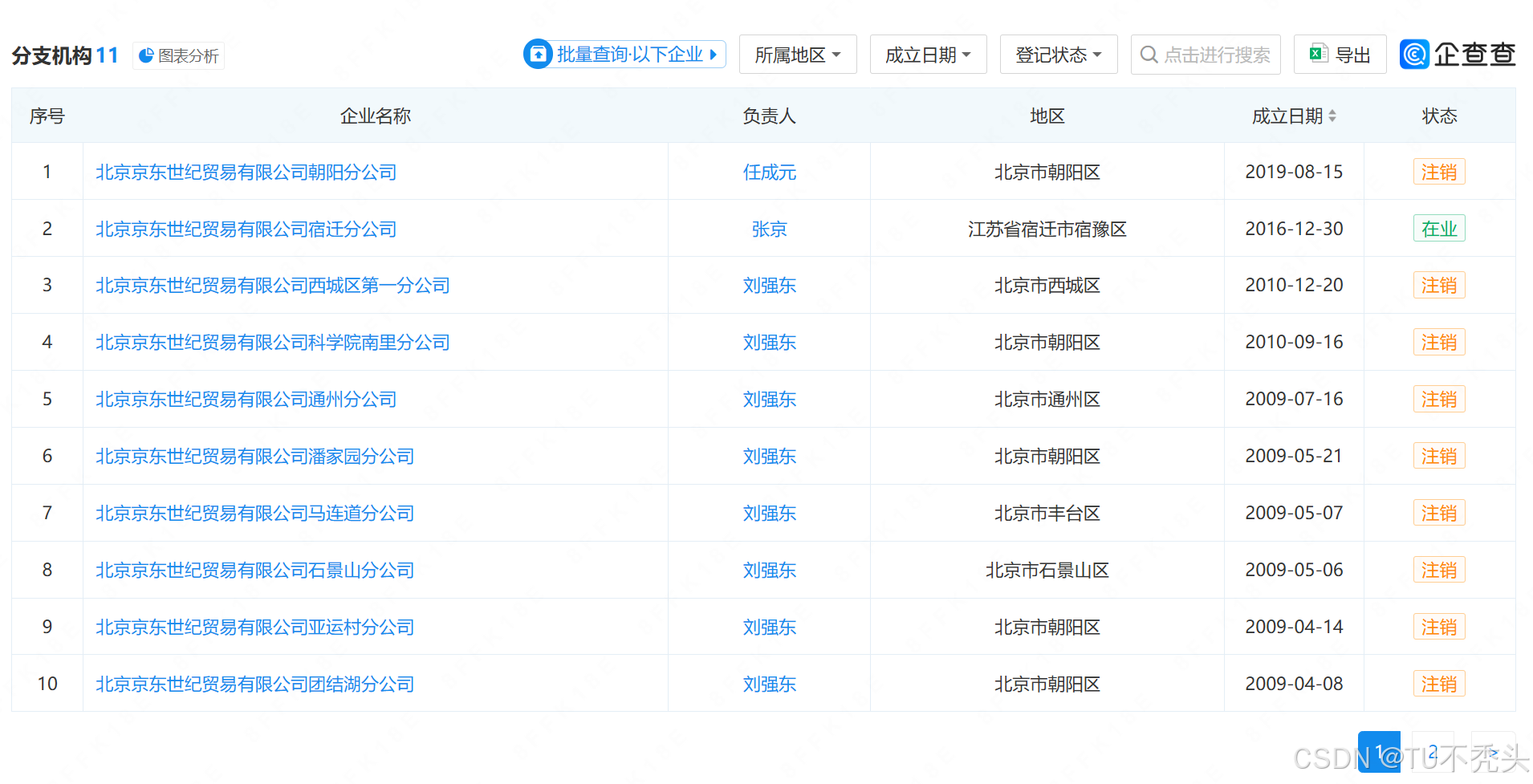Open 石景山分公司 company link
The height and width of the screenshot is (784, 1533).
pyautogui.click(x=255, y=570)
